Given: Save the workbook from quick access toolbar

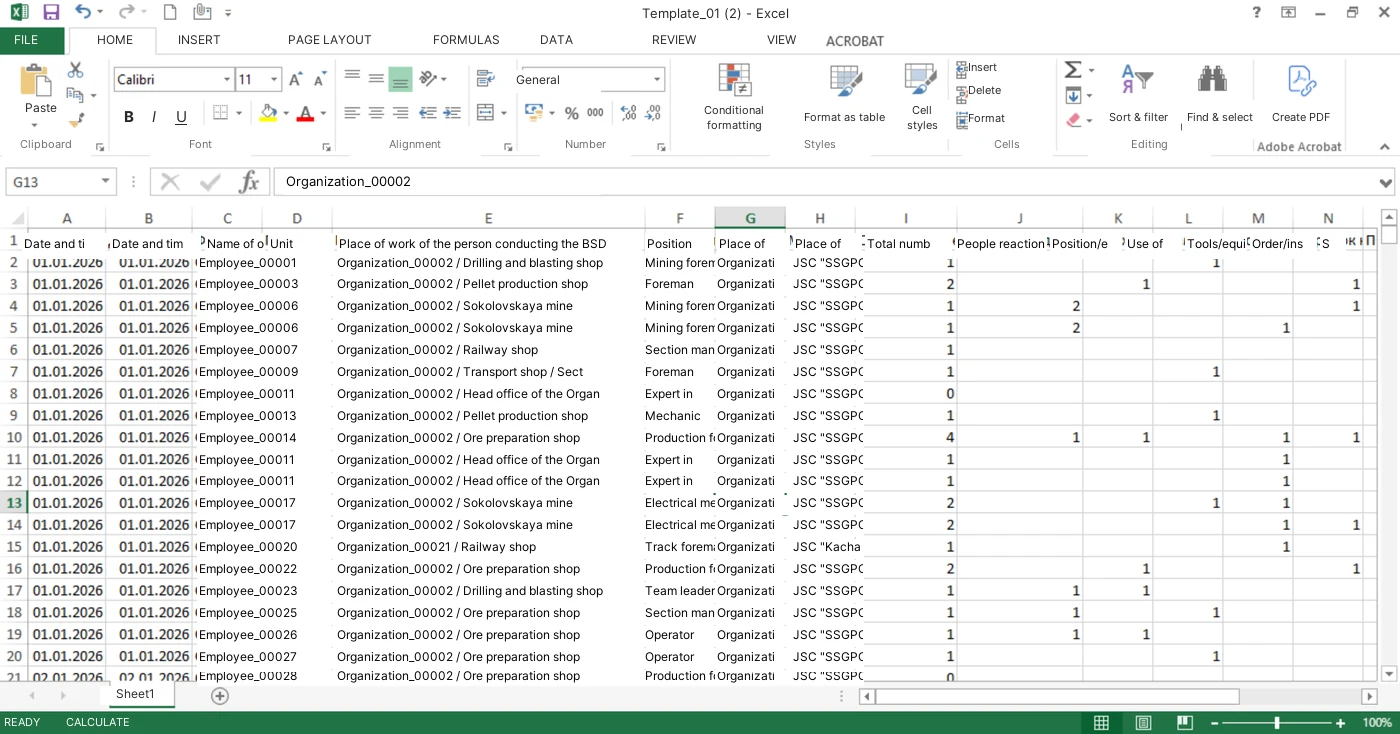Looking at the screenshot, I should pyautogui.click(x=51, y=13).
